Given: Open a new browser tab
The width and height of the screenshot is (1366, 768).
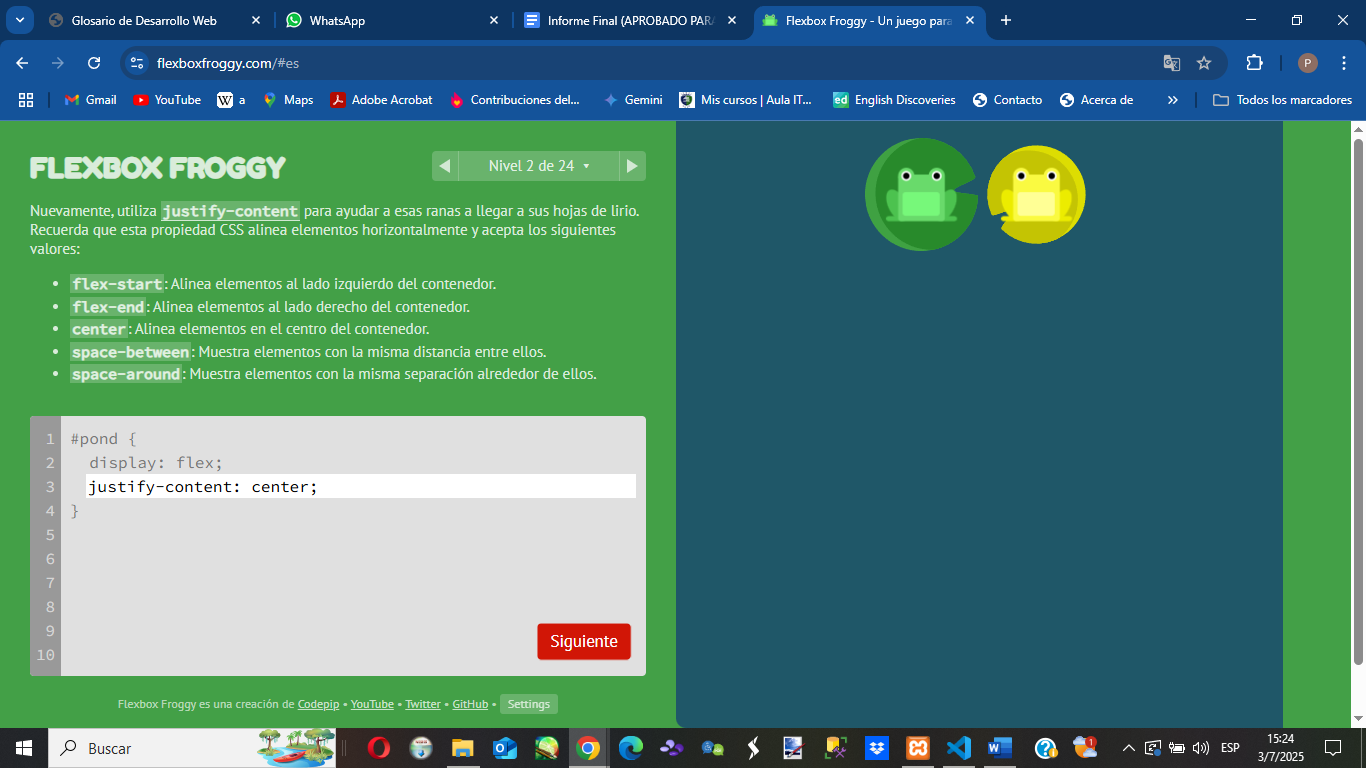Looking at the screenshot, I should (x=1006, y=20).
